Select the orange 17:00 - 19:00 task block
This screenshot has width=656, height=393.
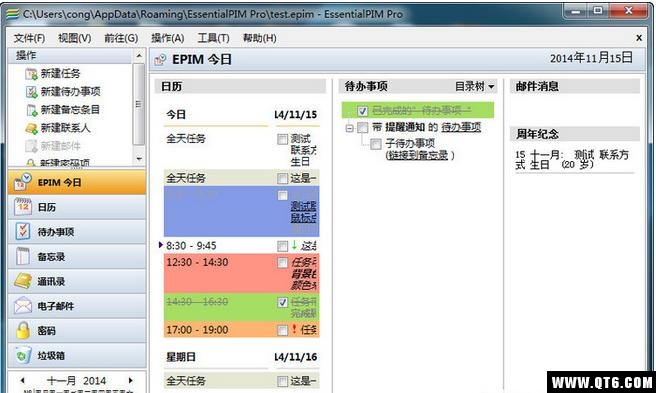(241, 329)
